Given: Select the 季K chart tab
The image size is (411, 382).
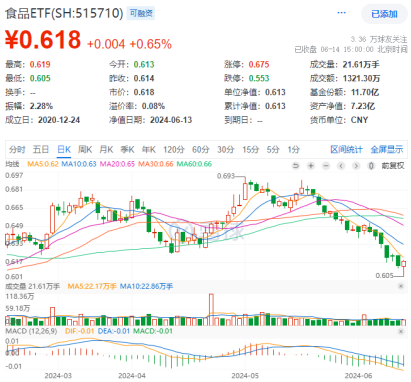Looking at the screenshot, I should (x=127, y=149).
